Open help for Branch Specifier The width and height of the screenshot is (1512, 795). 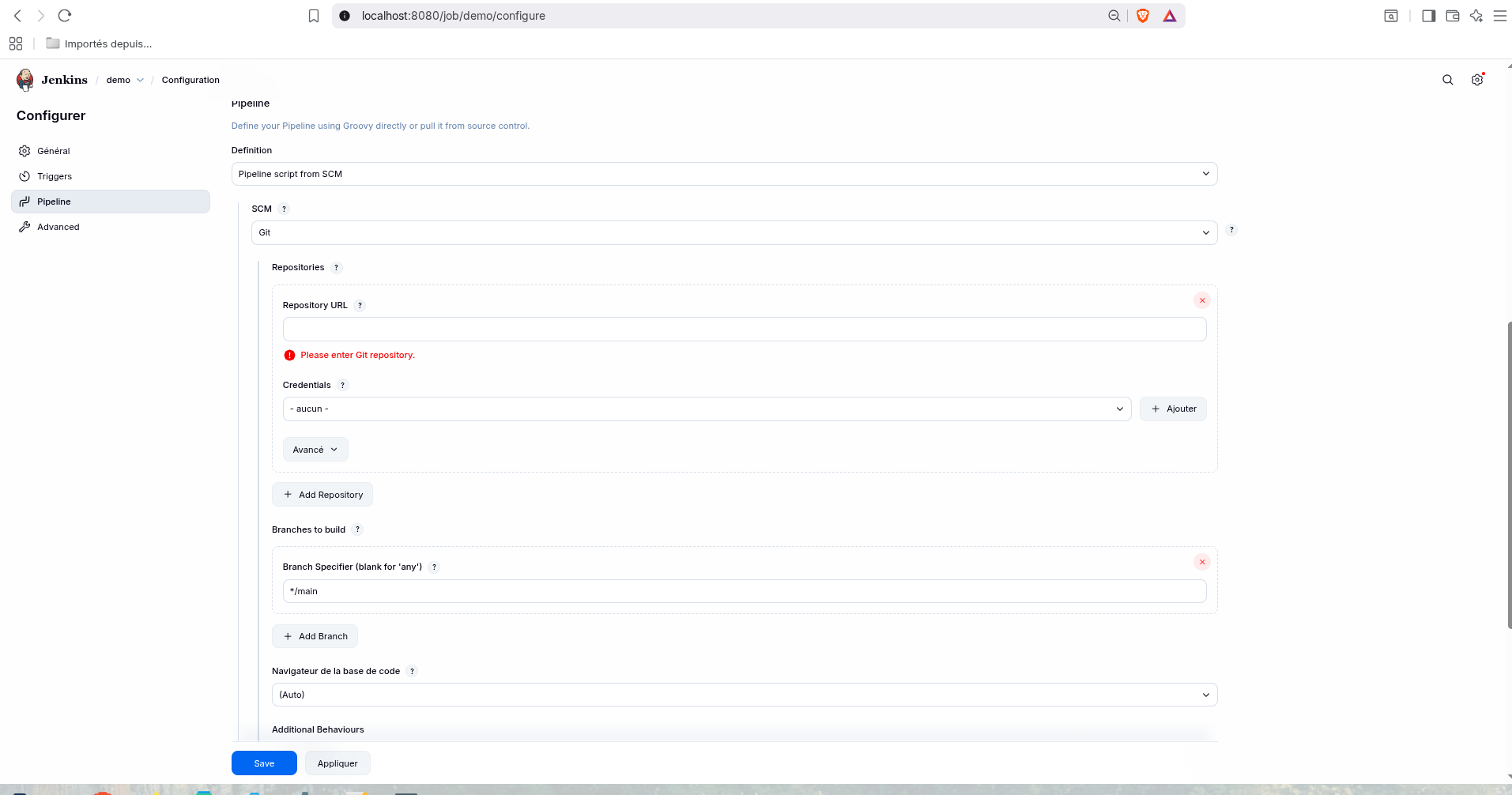click(434, 567)
